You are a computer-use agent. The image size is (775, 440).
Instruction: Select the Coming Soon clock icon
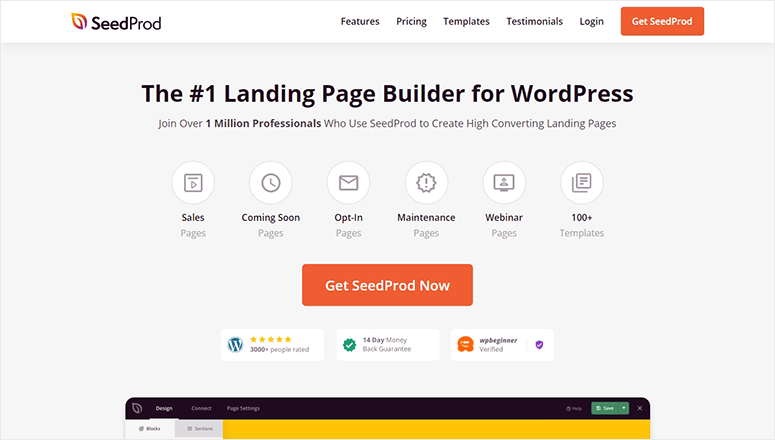coord(271,182)
